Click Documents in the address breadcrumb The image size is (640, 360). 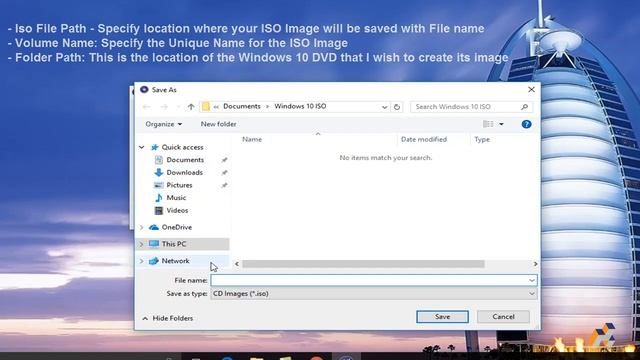click(x=242, y=107)
